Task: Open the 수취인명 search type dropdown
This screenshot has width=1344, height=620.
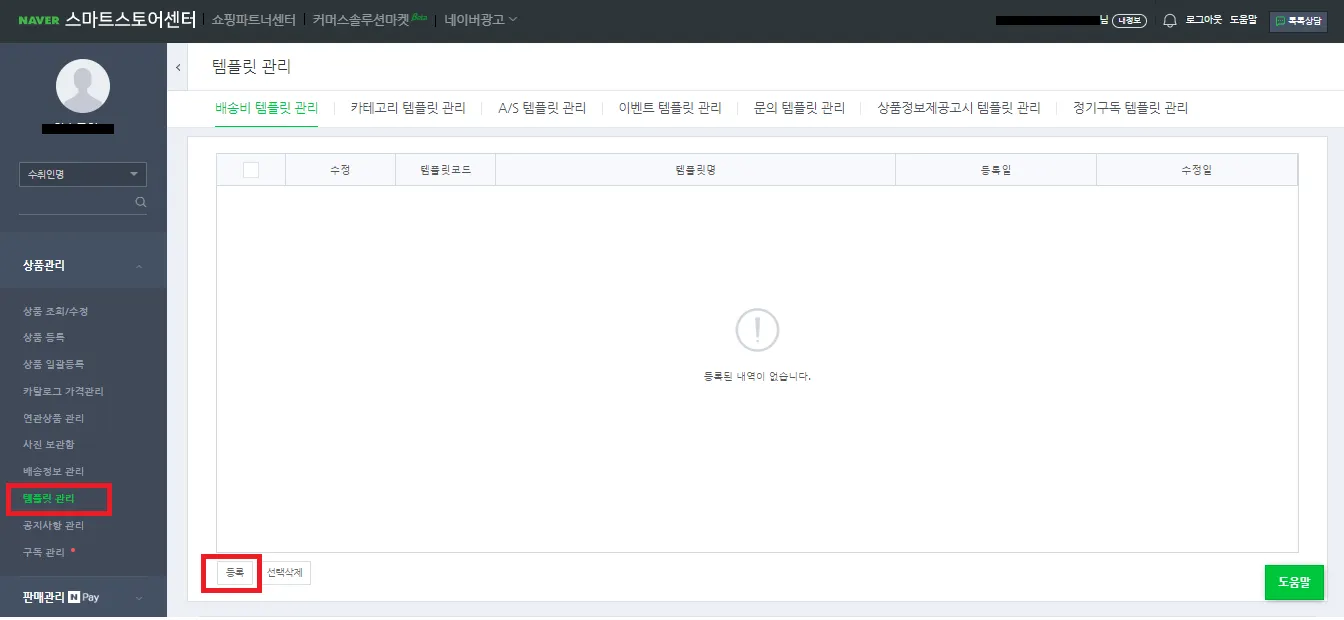Action: (x=83, y=174)
